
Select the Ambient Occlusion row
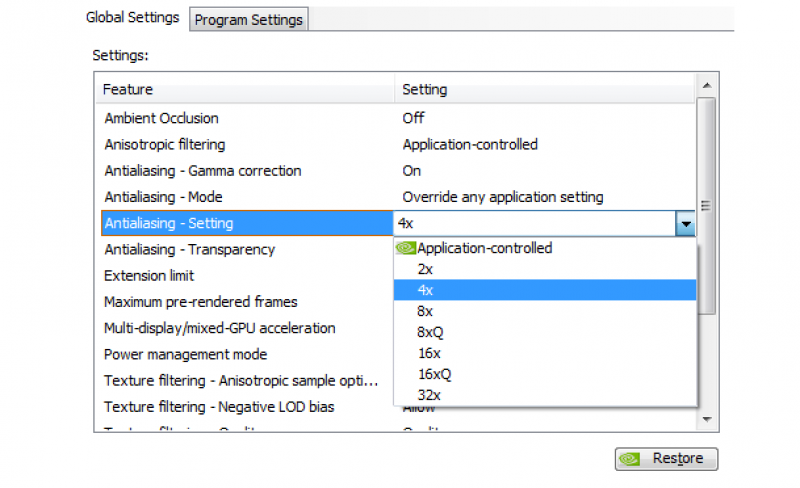[161, 118]
